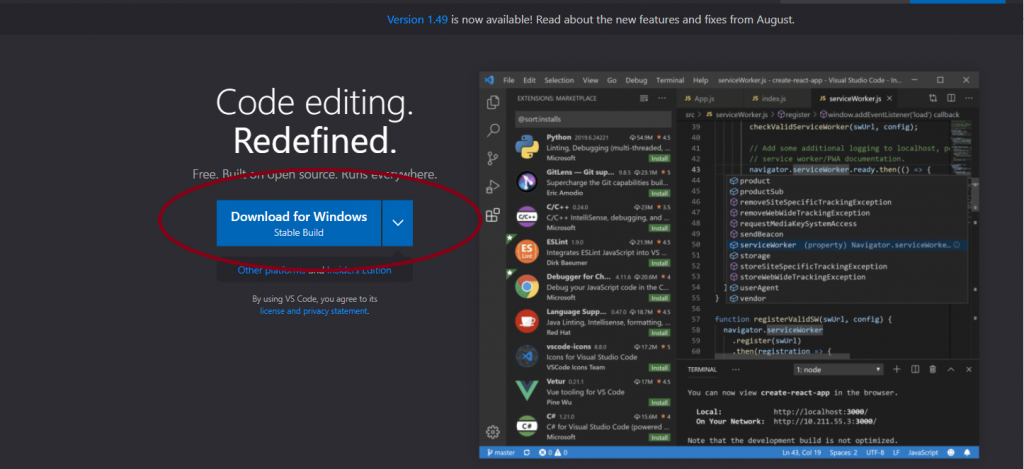Open Extensions panel more actions ellipsis

[x=662, y=99]
